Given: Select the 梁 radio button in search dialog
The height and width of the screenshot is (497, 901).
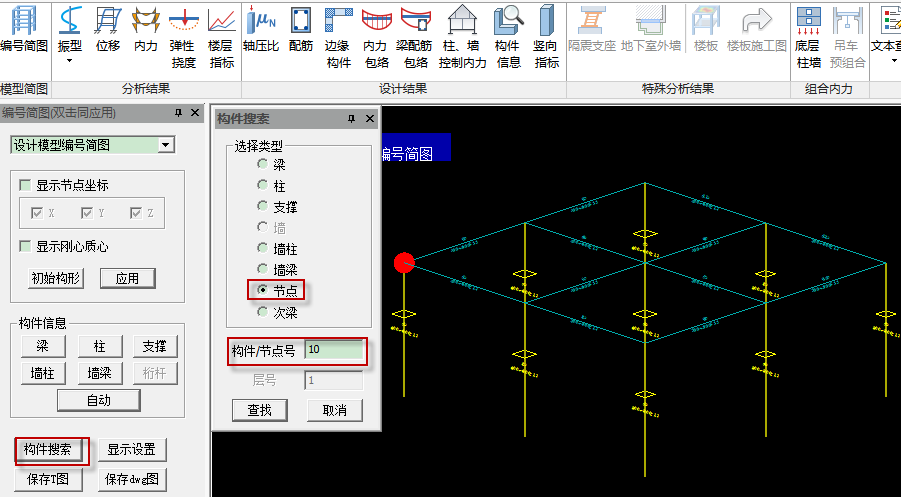Looking at the screenshot, I should point(263,164).
